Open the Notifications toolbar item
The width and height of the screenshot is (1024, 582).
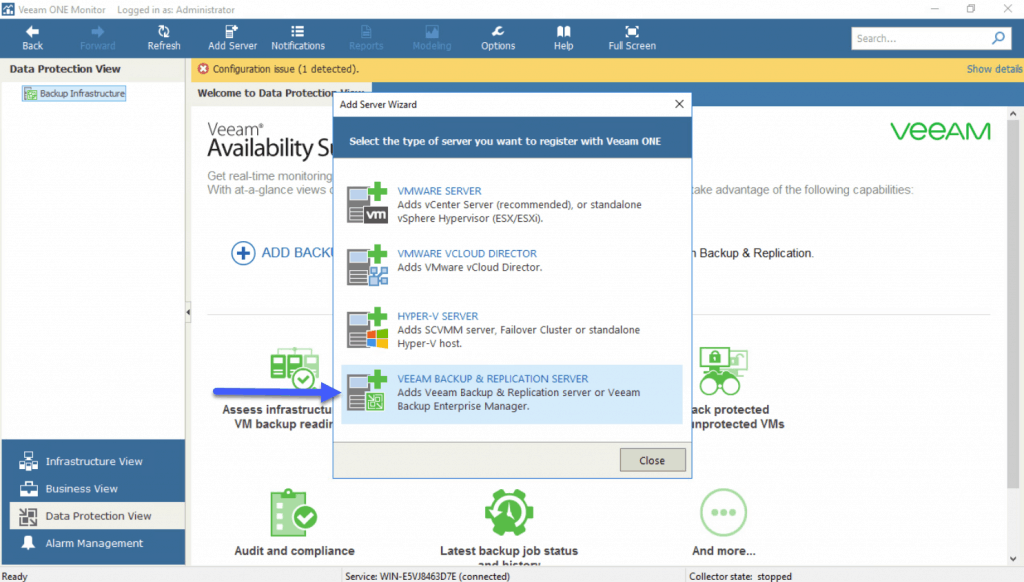coord(298,32)
